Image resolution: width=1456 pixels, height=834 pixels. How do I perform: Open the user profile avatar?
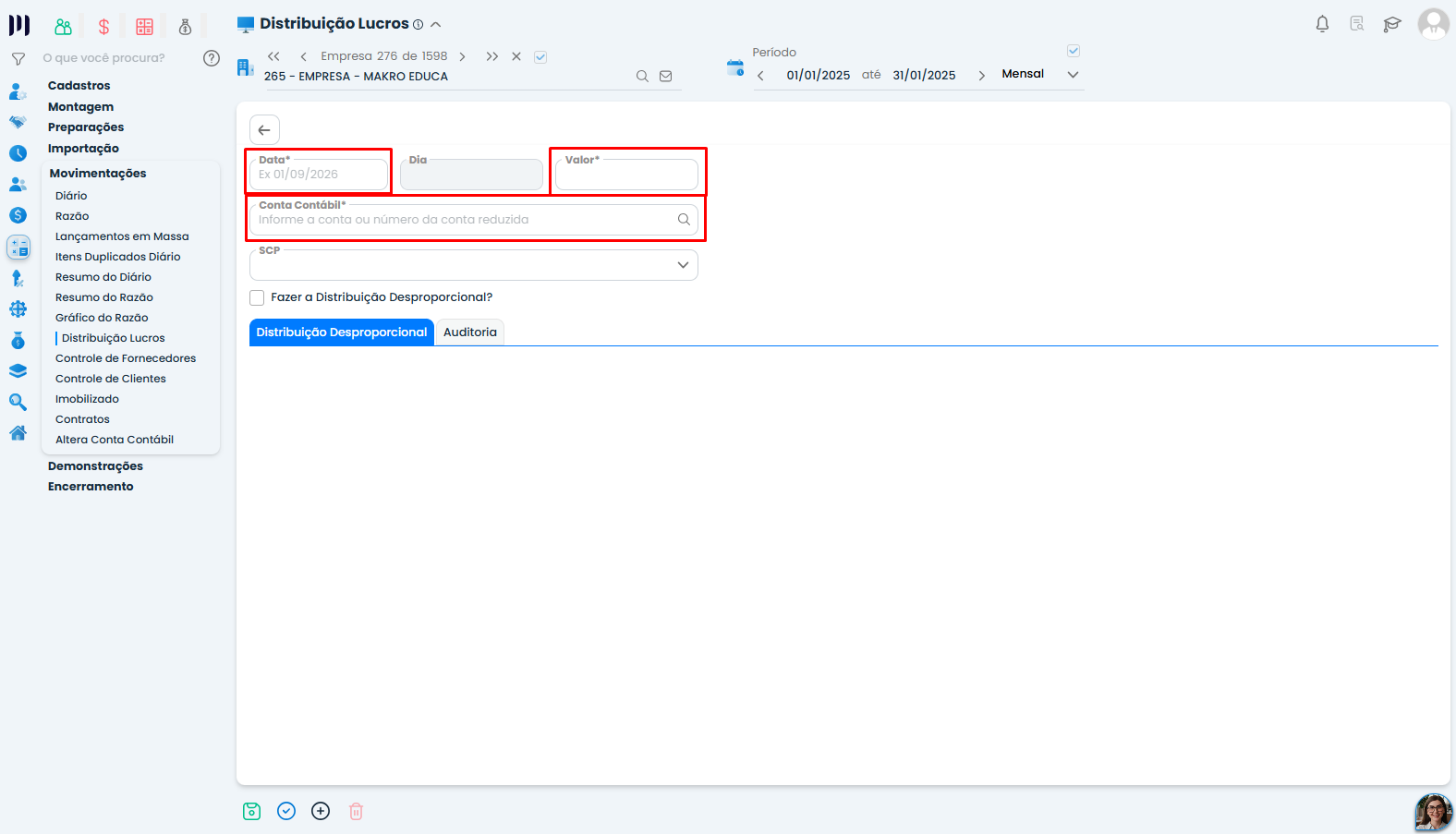1433,24
